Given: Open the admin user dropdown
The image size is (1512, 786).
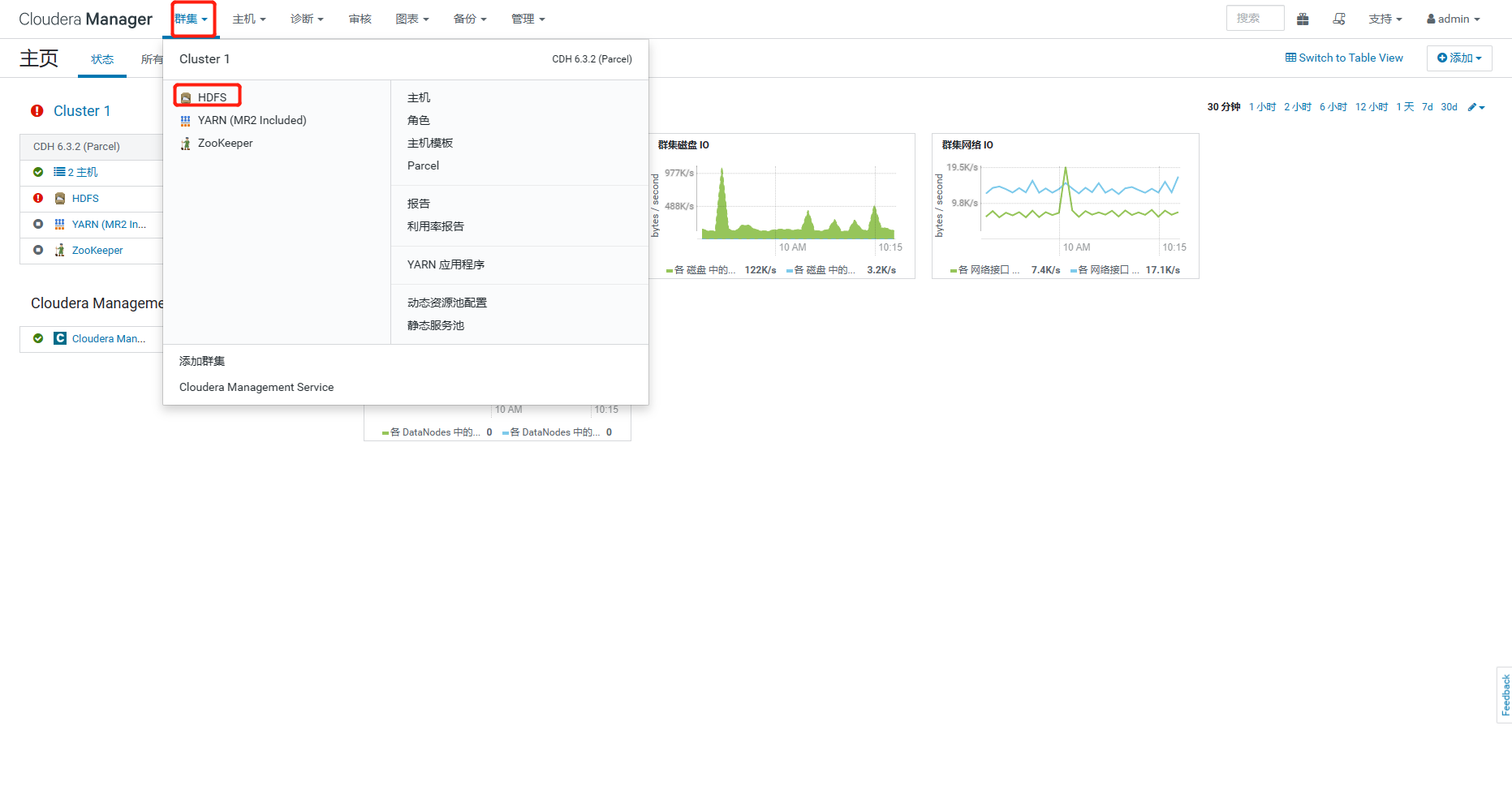Looking at the screenshot, I should (1454, 19).
